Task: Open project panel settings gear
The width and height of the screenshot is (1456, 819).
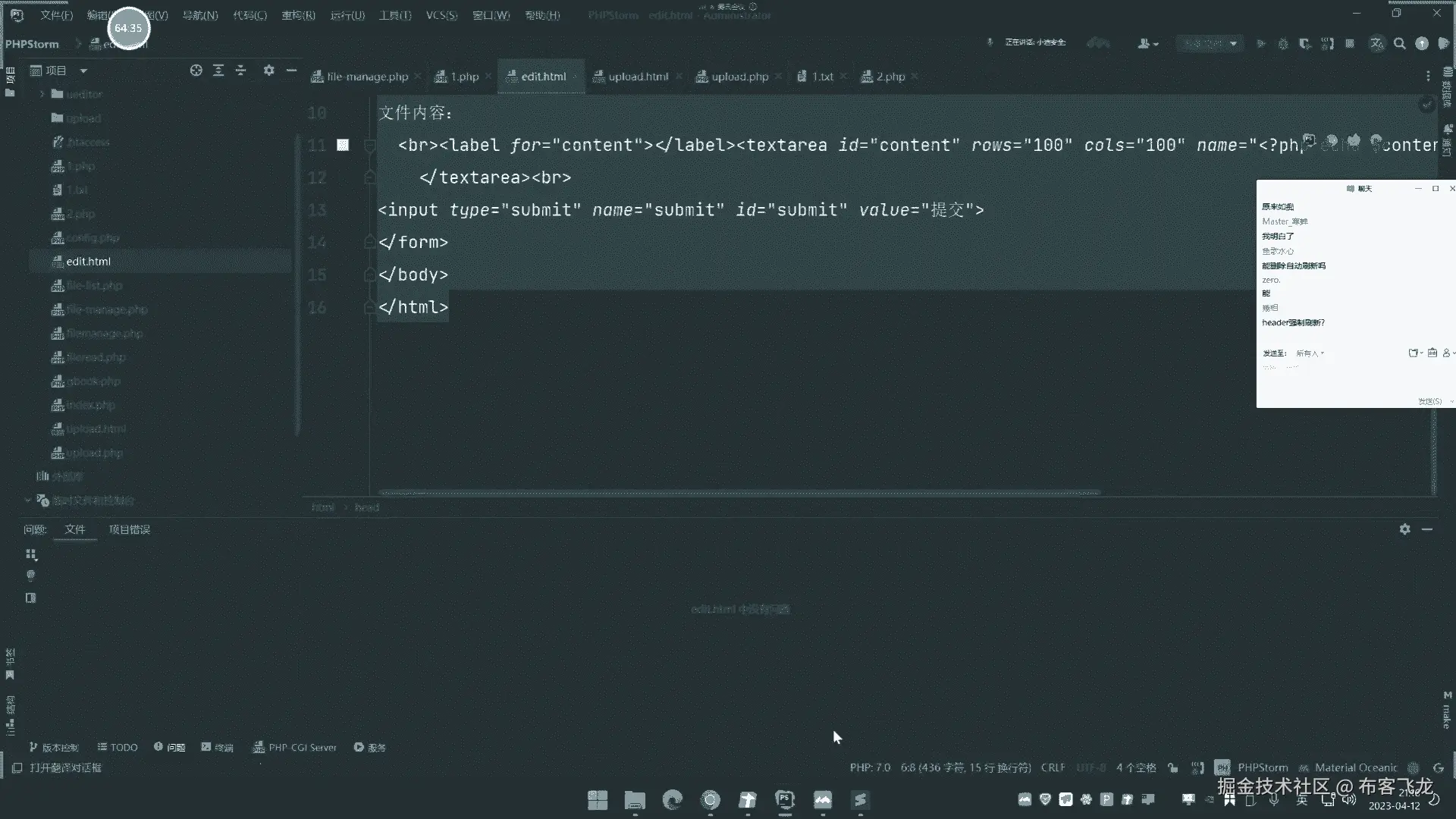Action: pos(268,71)
